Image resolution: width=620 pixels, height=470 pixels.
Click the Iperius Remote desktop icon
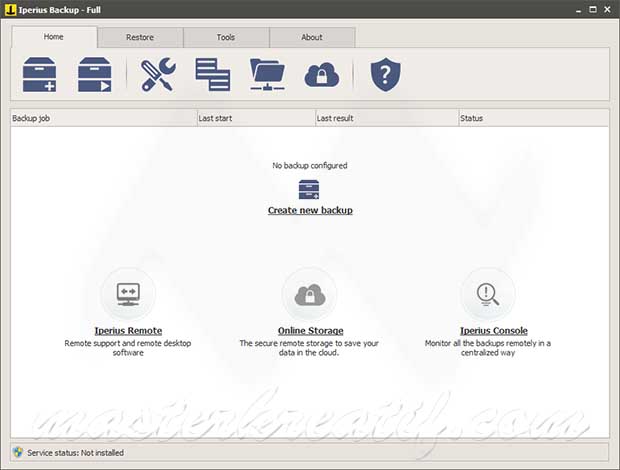pyautogui.click(x=128, y=294)
